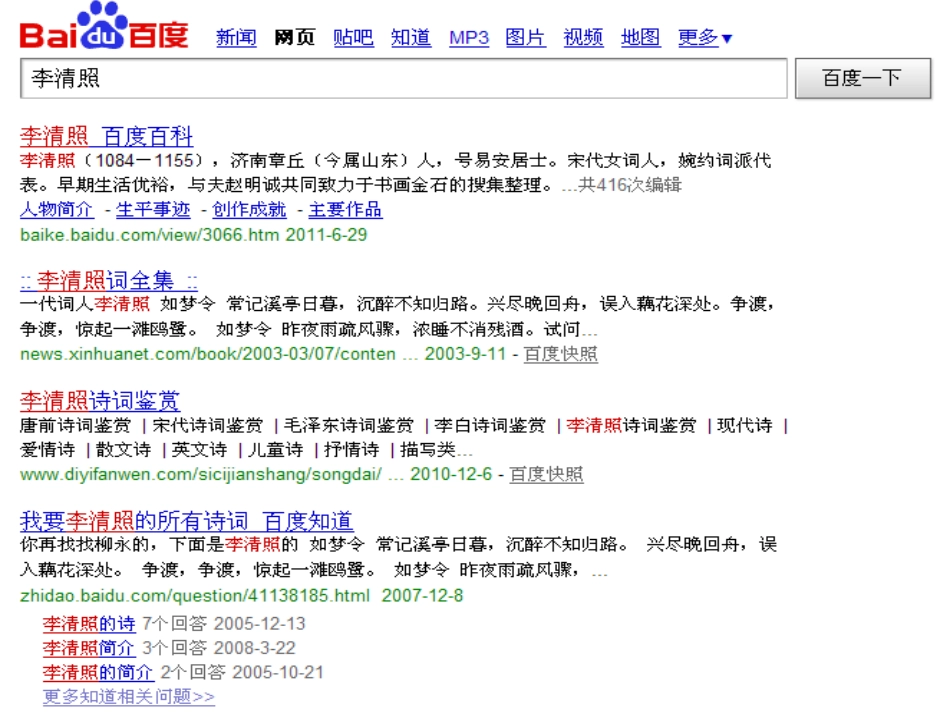
Task: Click the 2个回答 2005-10-21 text
Action: tap(242, 672)
